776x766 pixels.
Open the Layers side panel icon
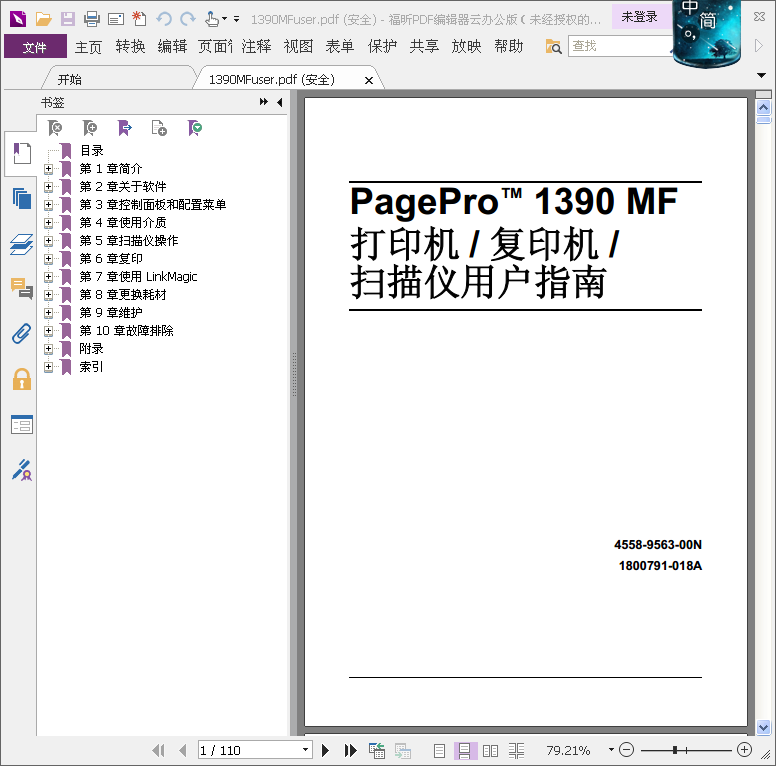coord(22,244)
